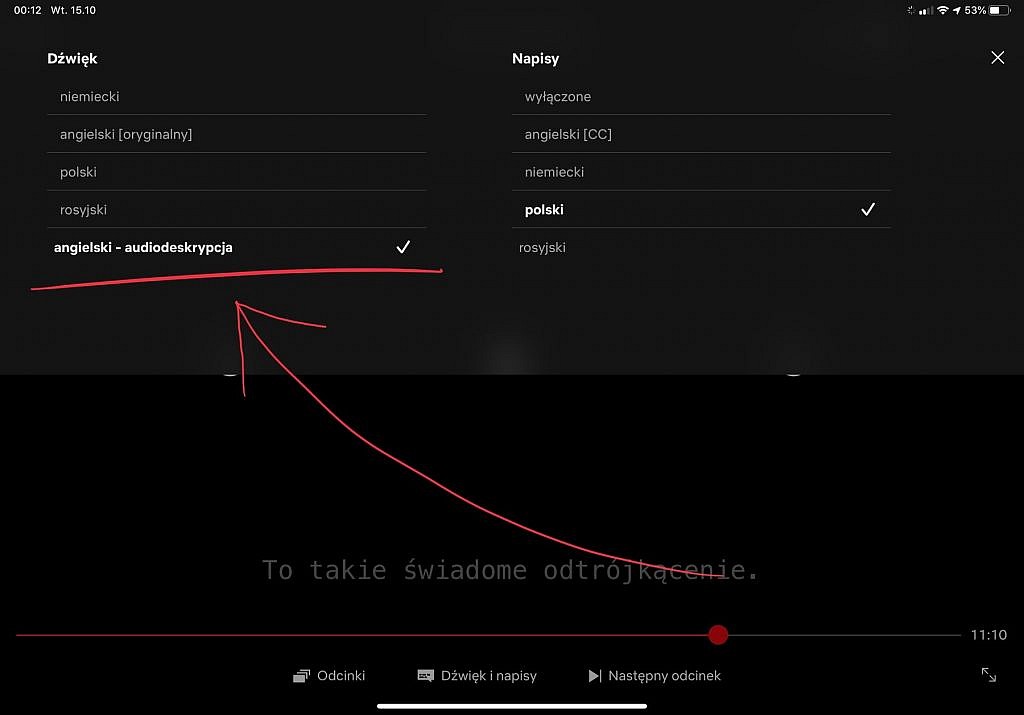Tap the battery indicator in status bar
This screenshot has height=715, width=1024.
[1000, 10]
